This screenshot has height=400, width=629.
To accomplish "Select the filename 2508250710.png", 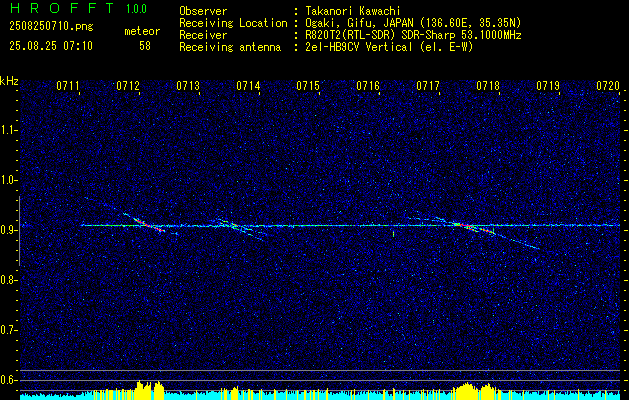I will coord(51,27).
